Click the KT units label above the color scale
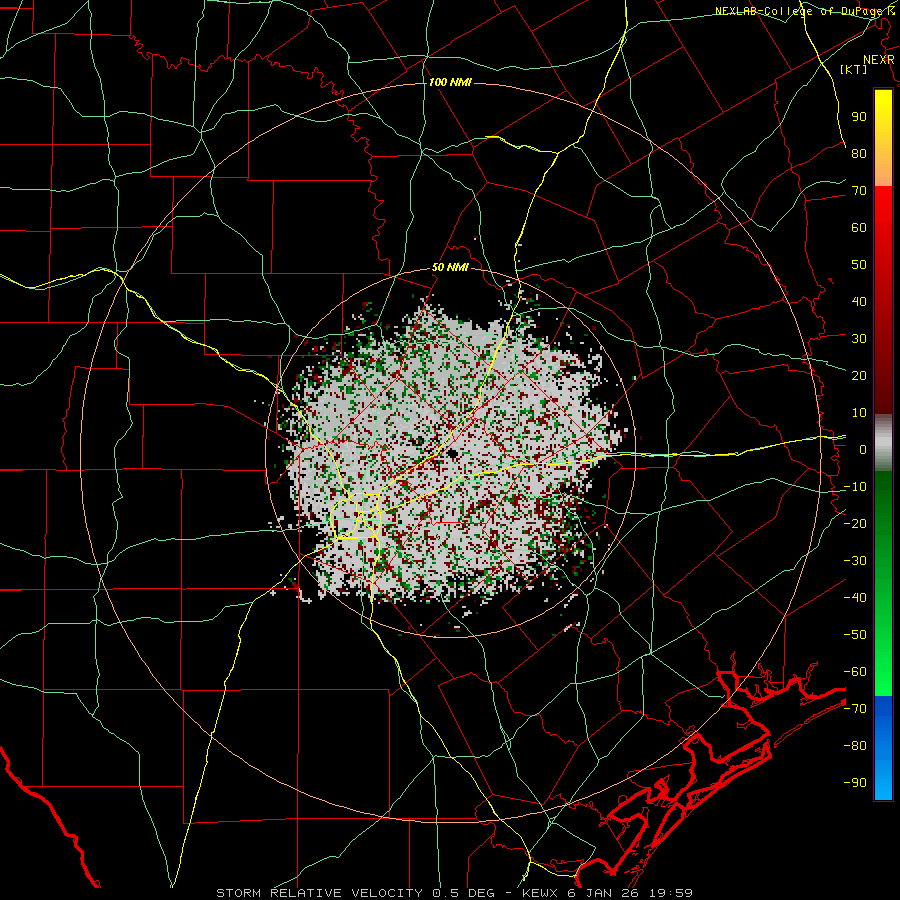900x900 pixels. point(854,69)
